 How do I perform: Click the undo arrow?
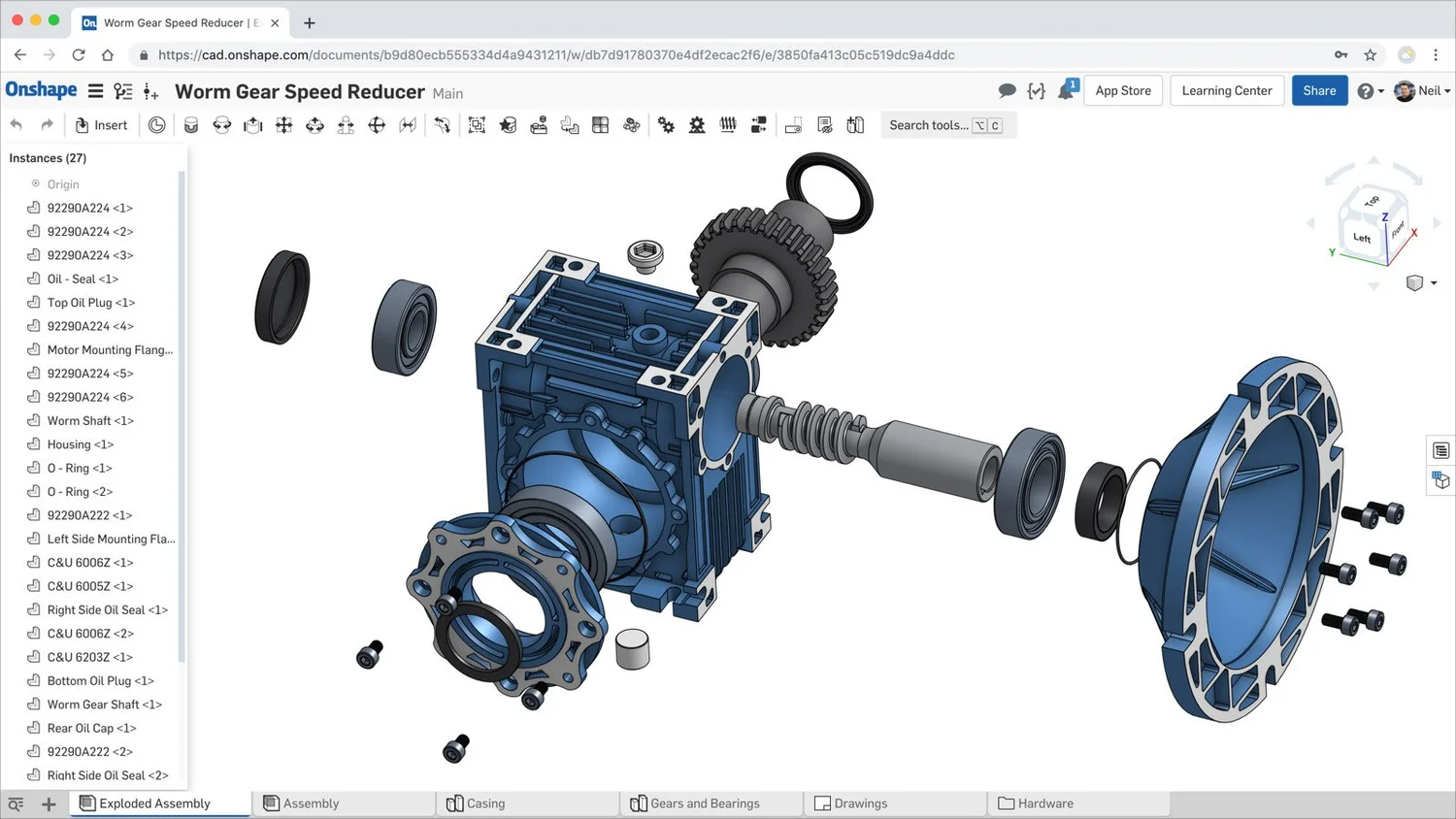click(17, 124)
